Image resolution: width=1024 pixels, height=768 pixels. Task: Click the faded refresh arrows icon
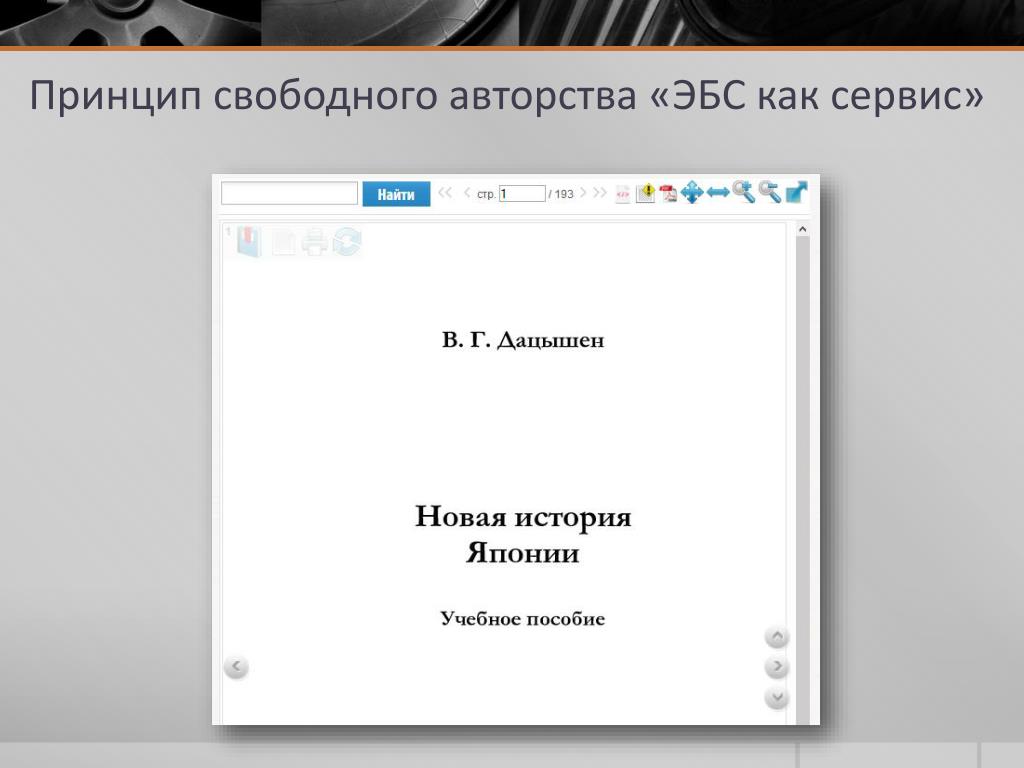pos(347,242)
